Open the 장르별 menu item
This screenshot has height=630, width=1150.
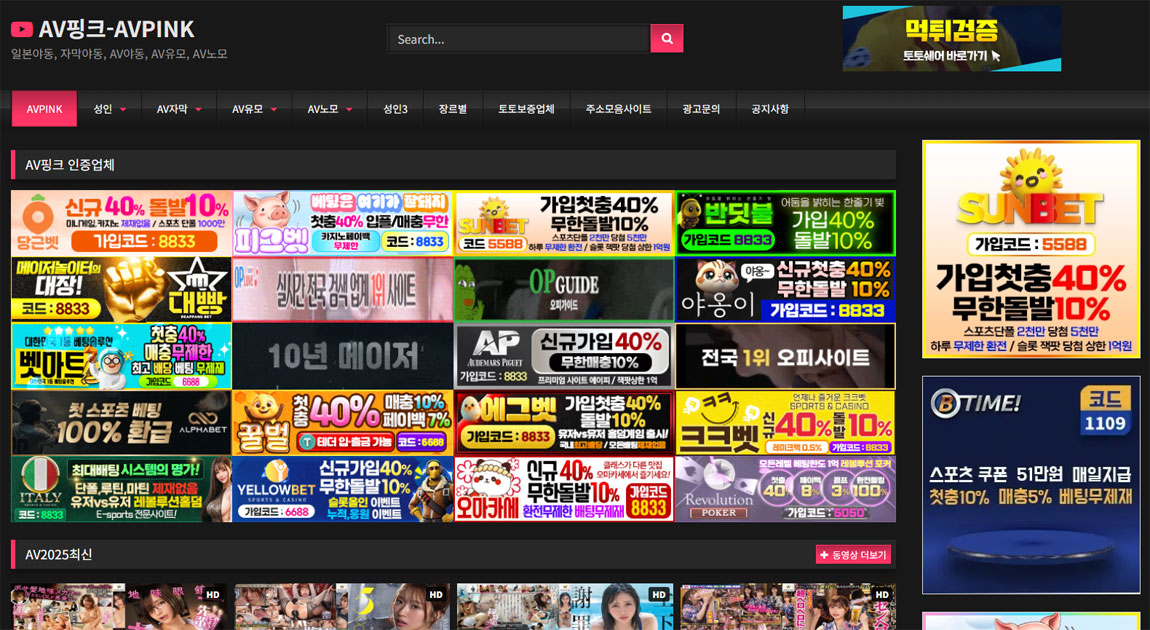tap(452, 109)
